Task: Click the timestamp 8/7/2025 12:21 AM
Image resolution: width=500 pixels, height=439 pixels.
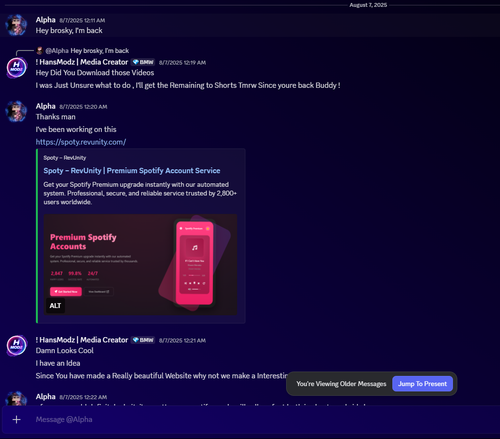Action: point(182,341)
